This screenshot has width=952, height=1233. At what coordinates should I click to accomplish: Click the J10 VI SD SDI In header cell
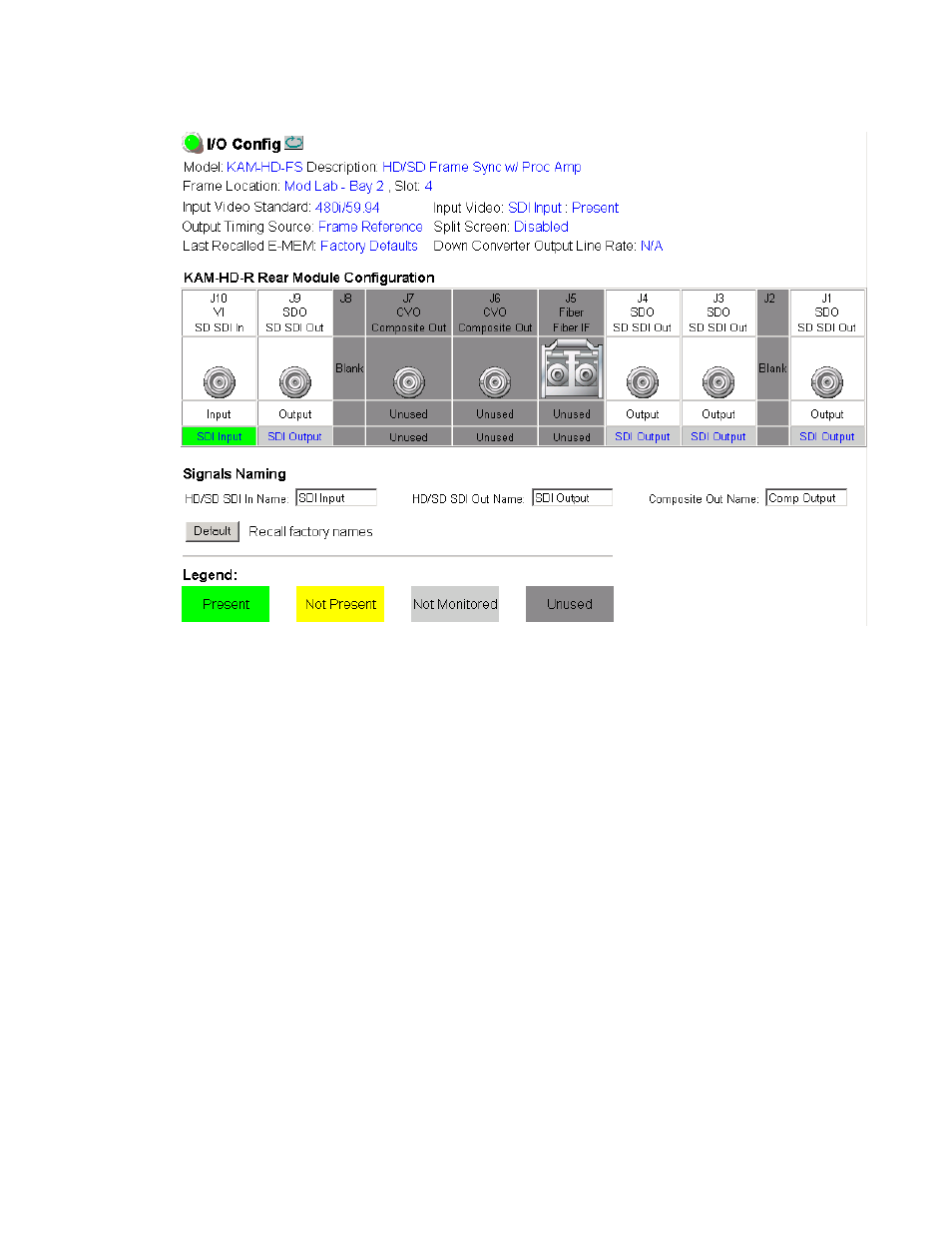(x=220, y=312)
